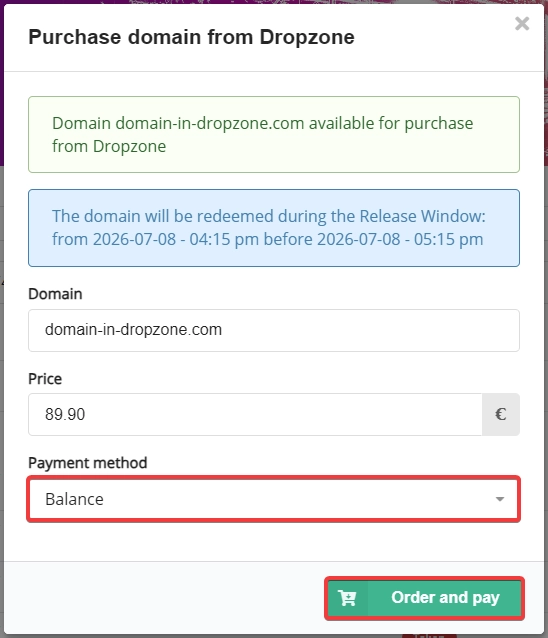Screen dimensions: 548x638
Task: Click the empty space below Payment method
Action: pos(274,541)
